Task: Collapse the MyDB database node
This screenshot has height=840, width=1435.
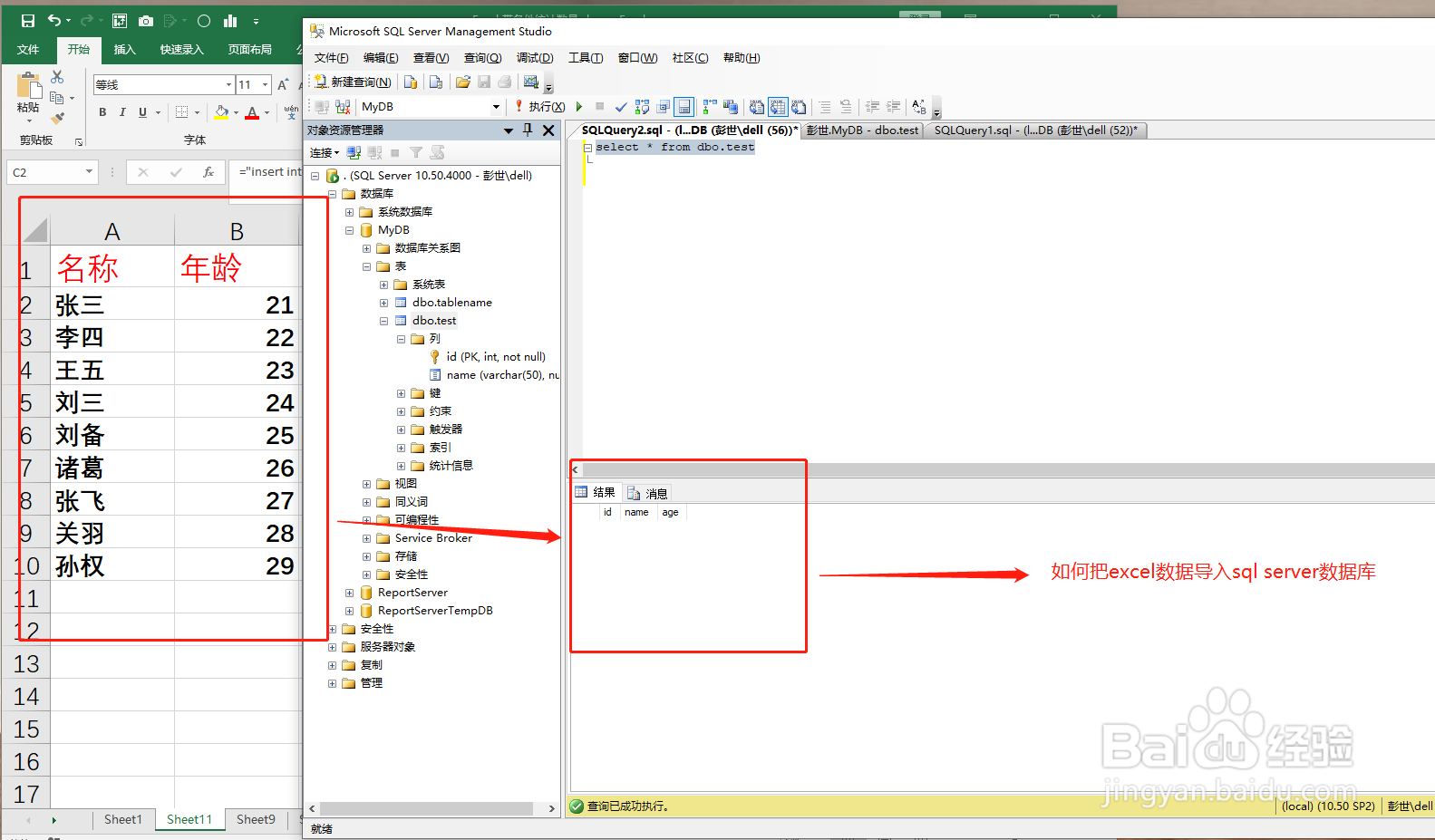Action: pyautogui.click(x=349, y=230)
